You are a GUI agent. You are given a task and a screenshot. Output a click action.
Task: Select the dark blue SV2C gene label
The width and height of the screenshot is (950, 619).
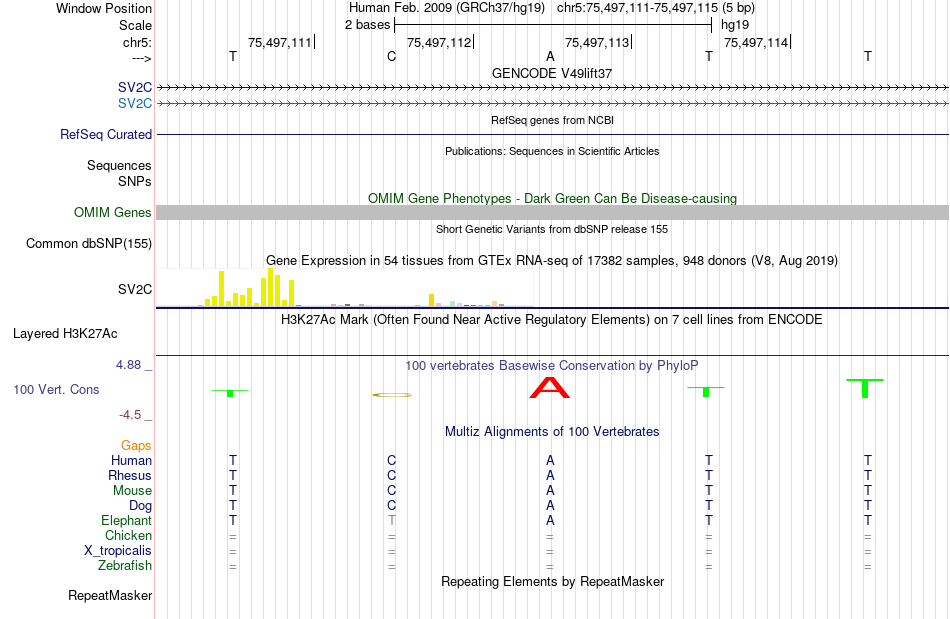click(135, 87)
